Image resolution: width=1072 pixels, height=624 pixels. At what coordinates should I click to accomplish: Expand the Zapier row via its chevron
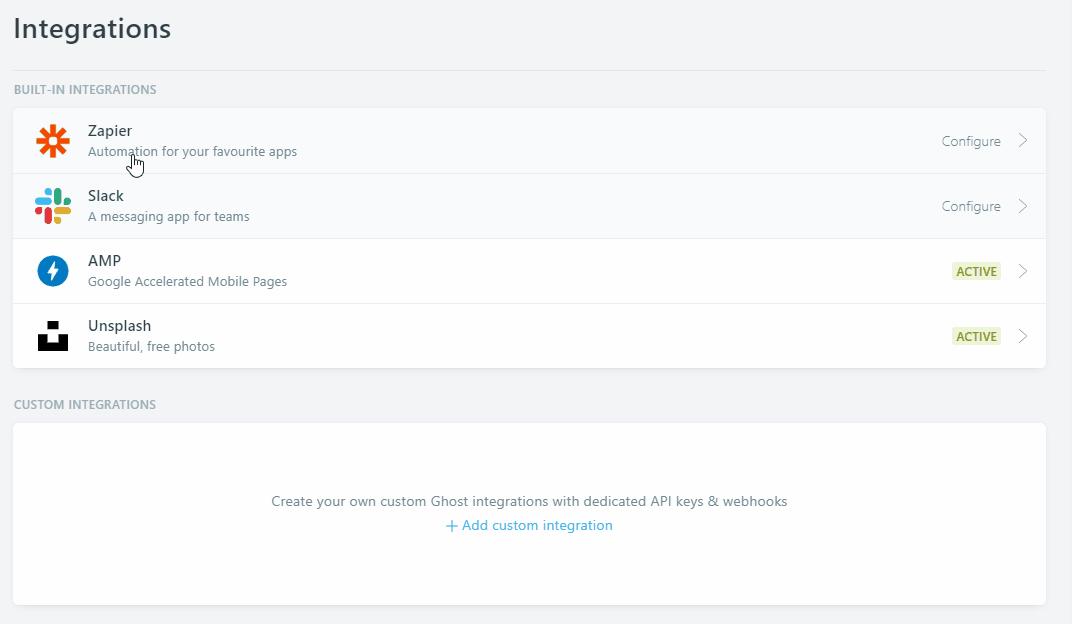tap(1022, 140)
